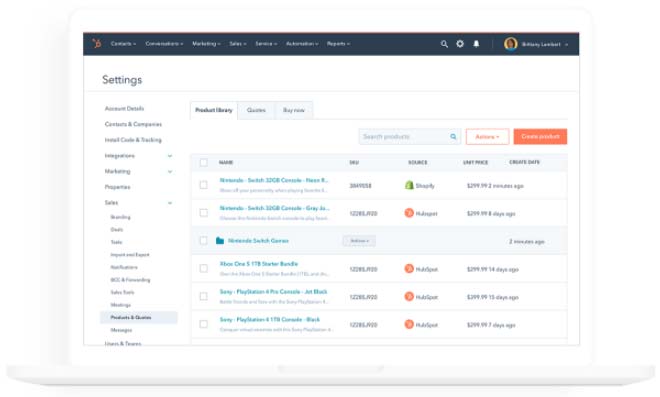Sort by the SKU column header
The image size is (660, 397).
click(x=354, y=163)
